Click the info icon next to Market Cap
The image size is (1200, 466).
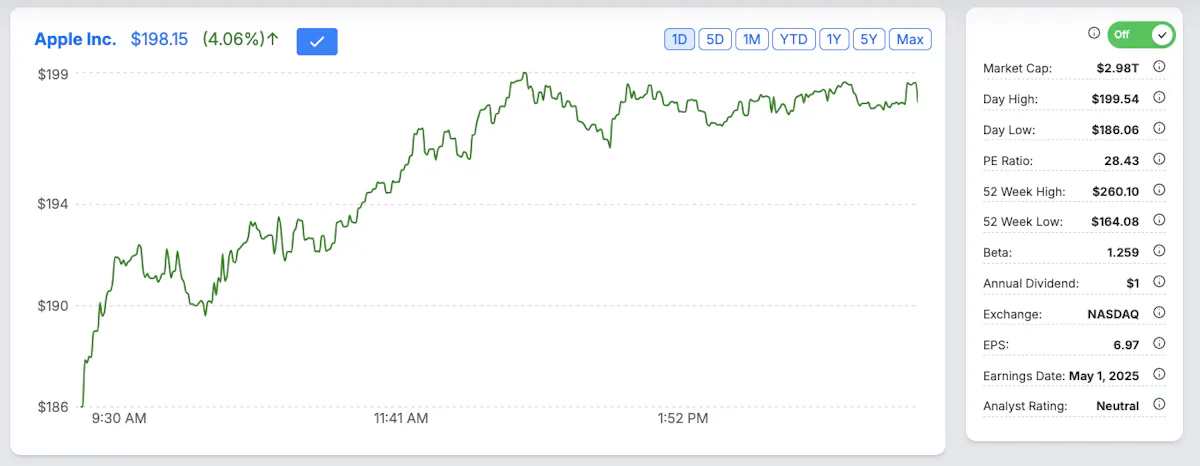[x=1160, y=68]
